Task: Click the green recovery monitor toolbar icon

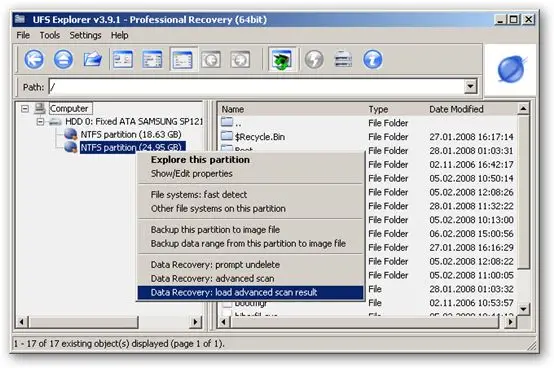Action: click(282, 59)
